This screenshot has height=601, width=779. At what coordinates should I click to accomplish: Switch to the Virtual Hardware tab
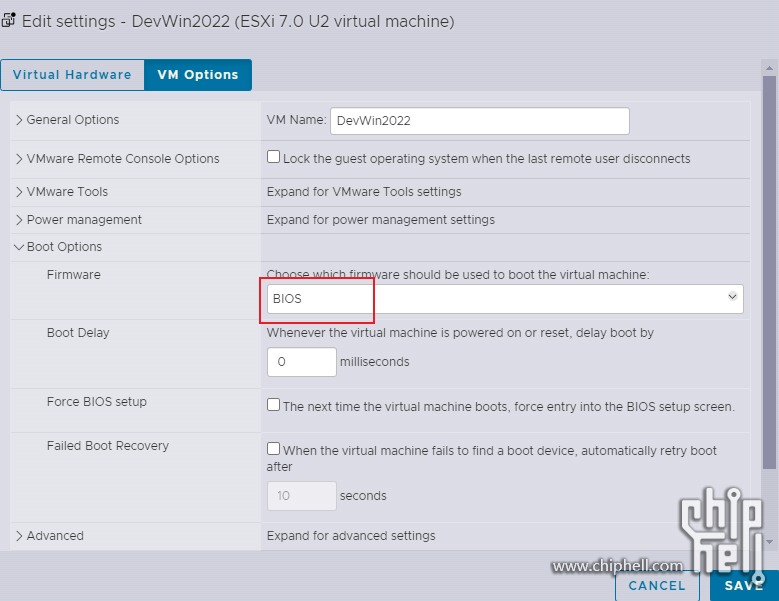[73, 75]
